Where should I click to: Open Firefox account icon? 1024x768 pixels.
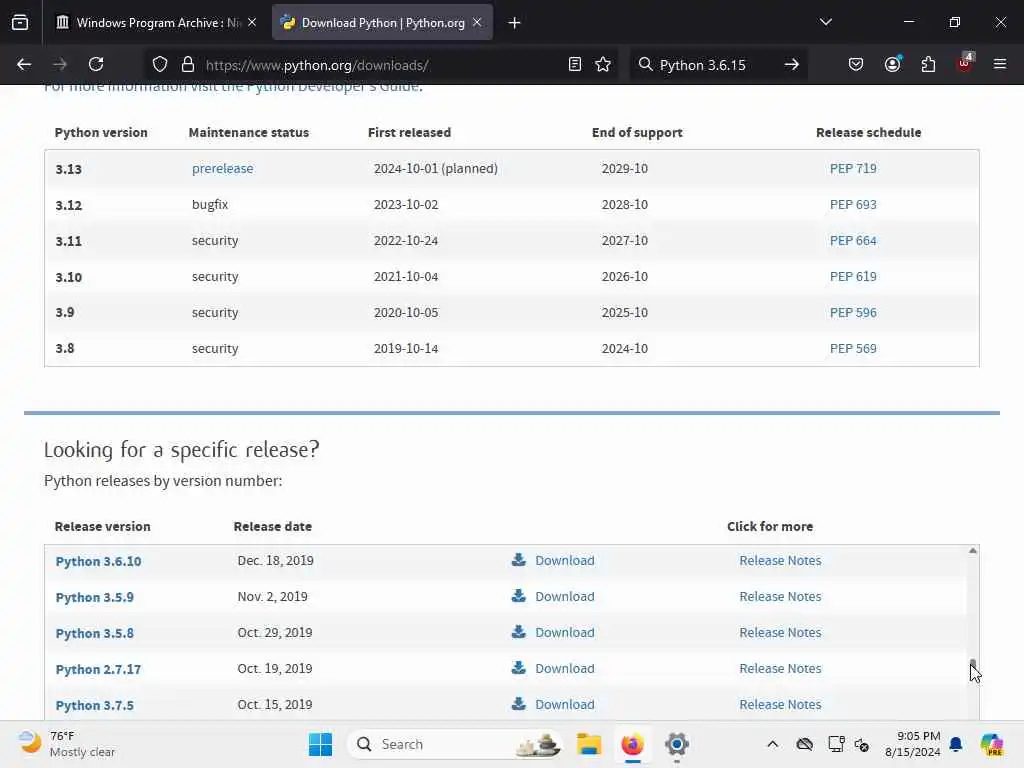tap(892, 65)
